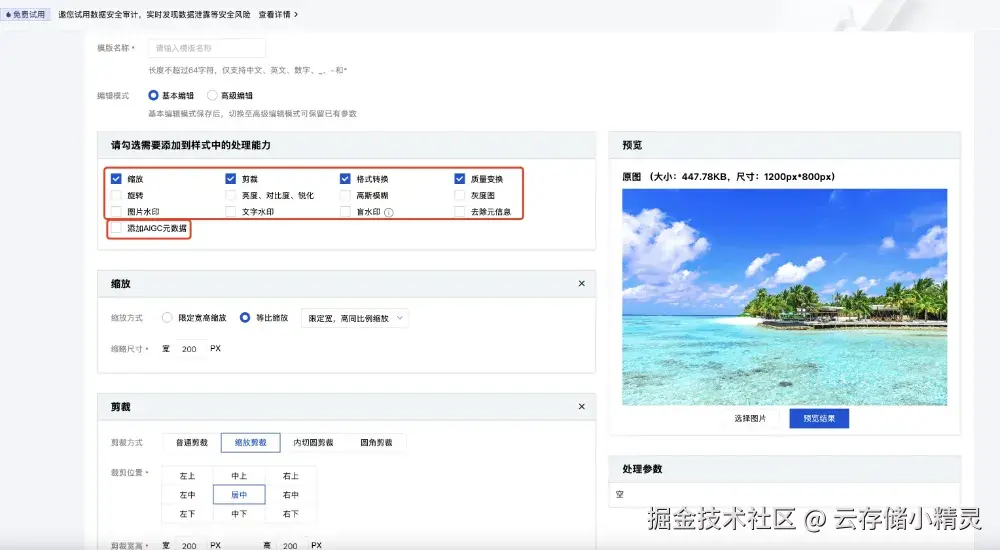Click the 预览结果 button
Image resolution: width=1000 pixels, height=550 pixels.
coord(819,419)
